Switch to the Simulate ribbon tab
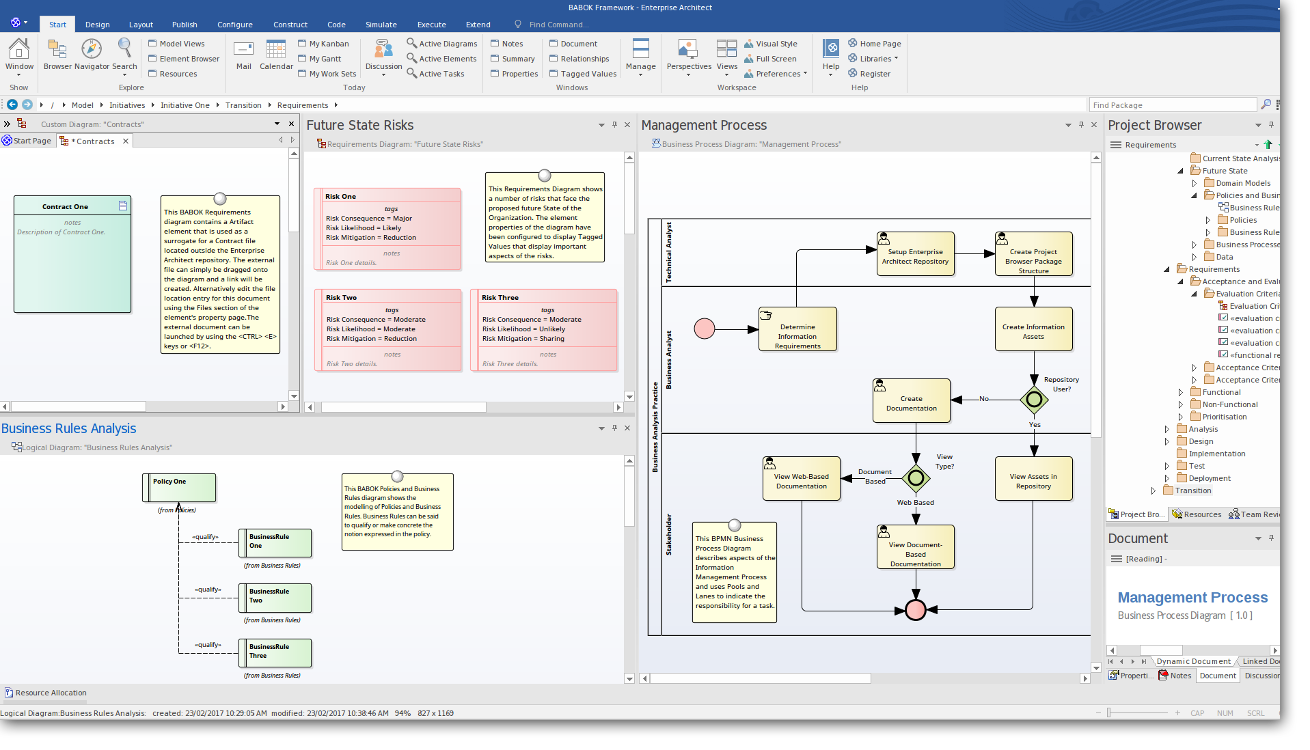Viewport: 1310px width, 750px height. pyautogui.click(x=380, y=24)
